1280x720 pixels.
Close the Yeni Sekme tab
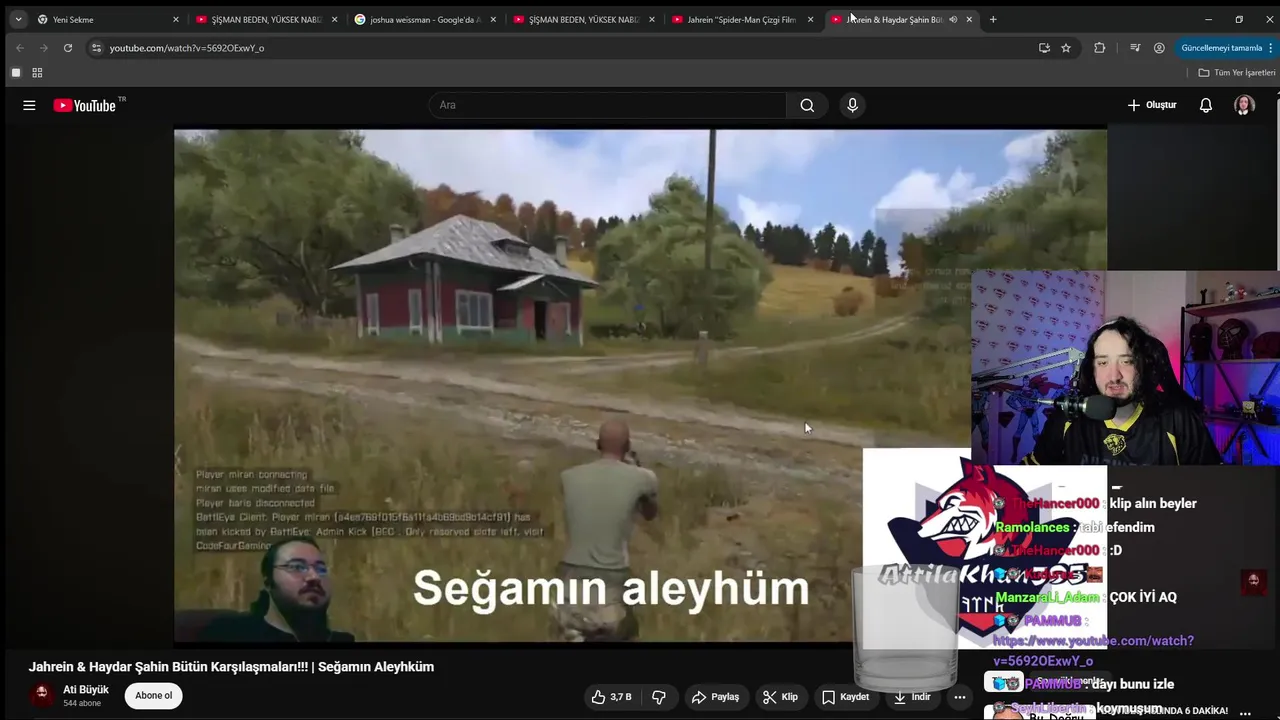click(176, 20)
